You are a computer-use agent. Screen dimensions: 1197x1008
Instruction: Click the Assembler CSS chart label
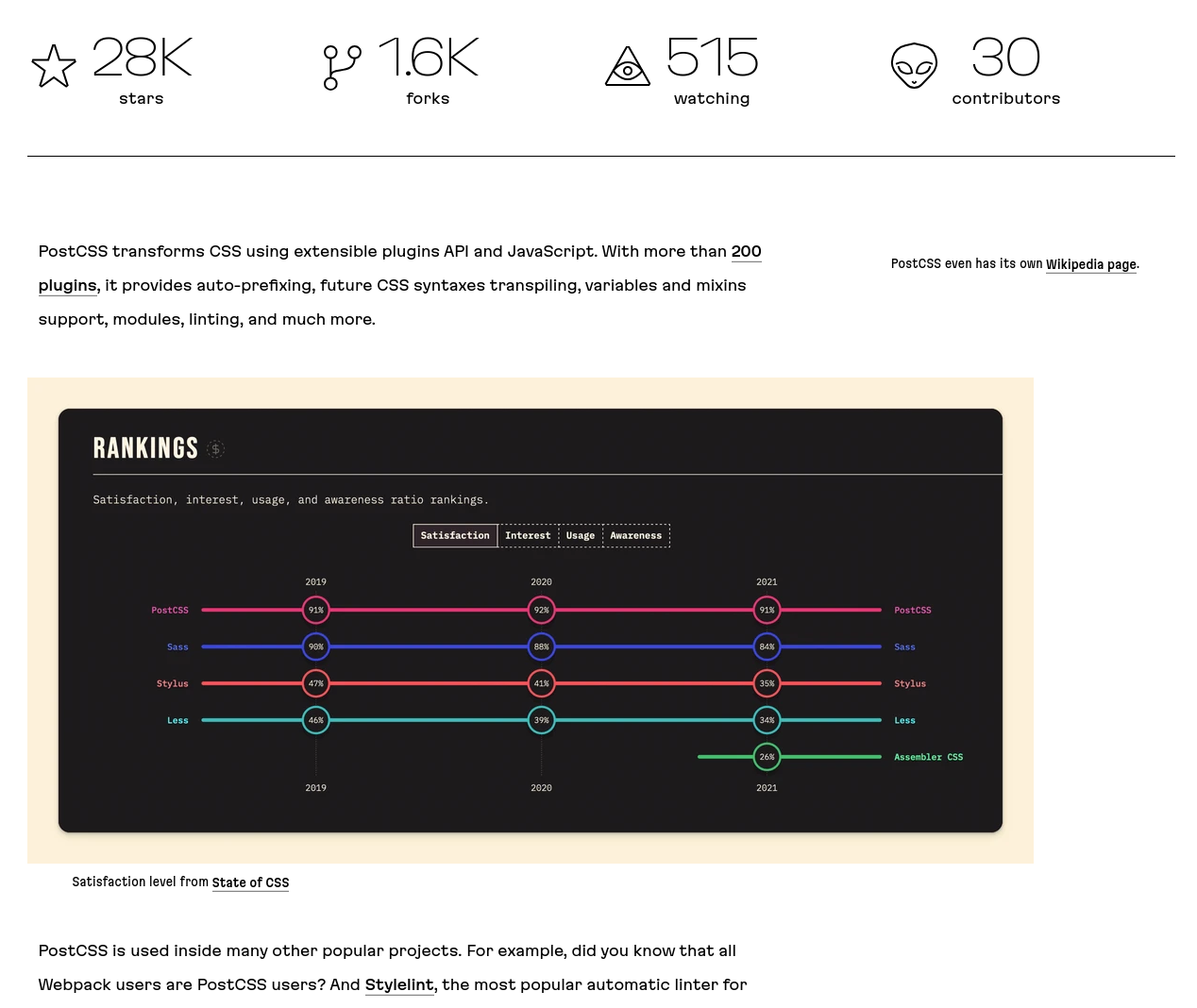[929, 757]
